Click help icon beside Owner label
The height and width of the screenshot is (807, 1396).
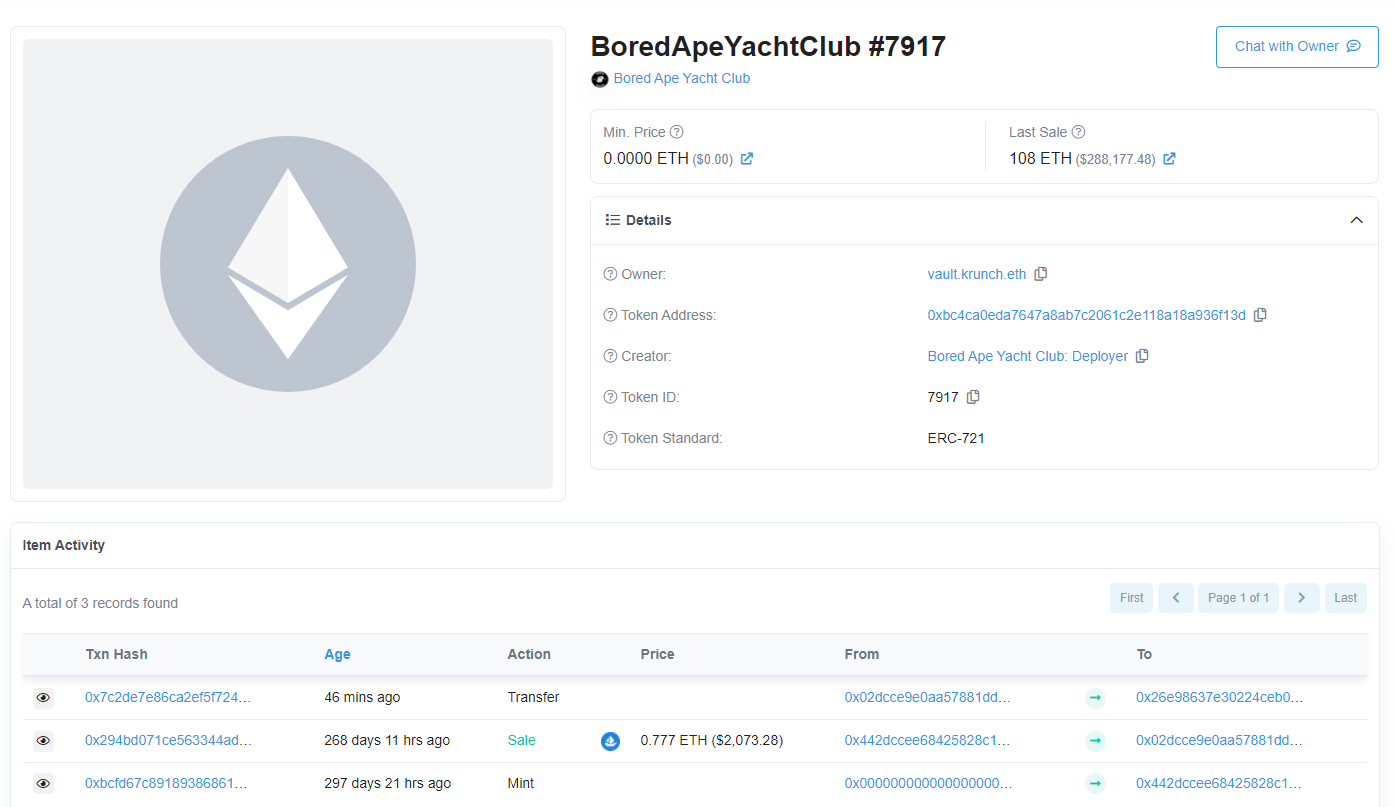pyautogui.click(x=610, y=274)
